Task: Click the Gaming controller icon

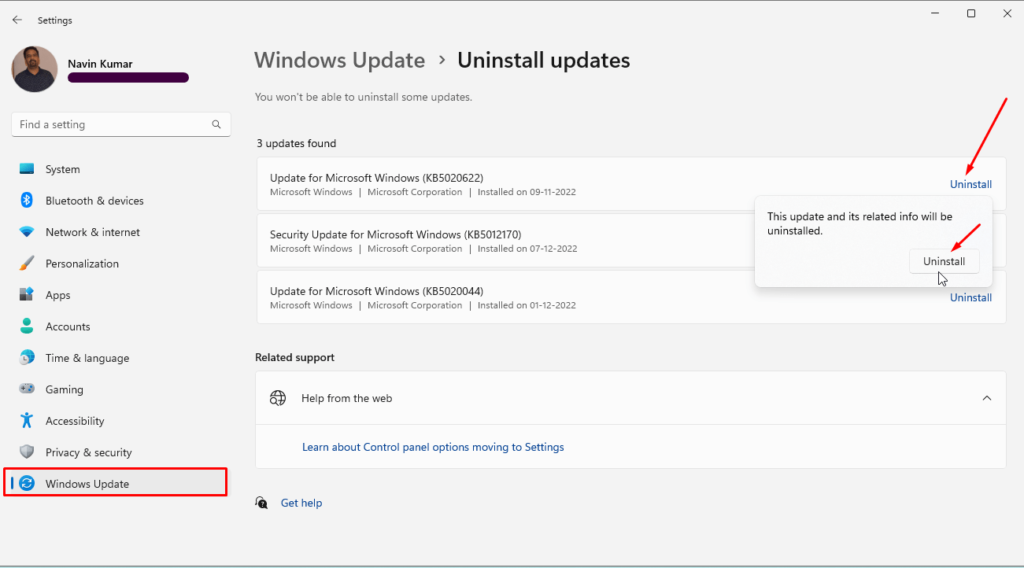Action: point(27,388)
